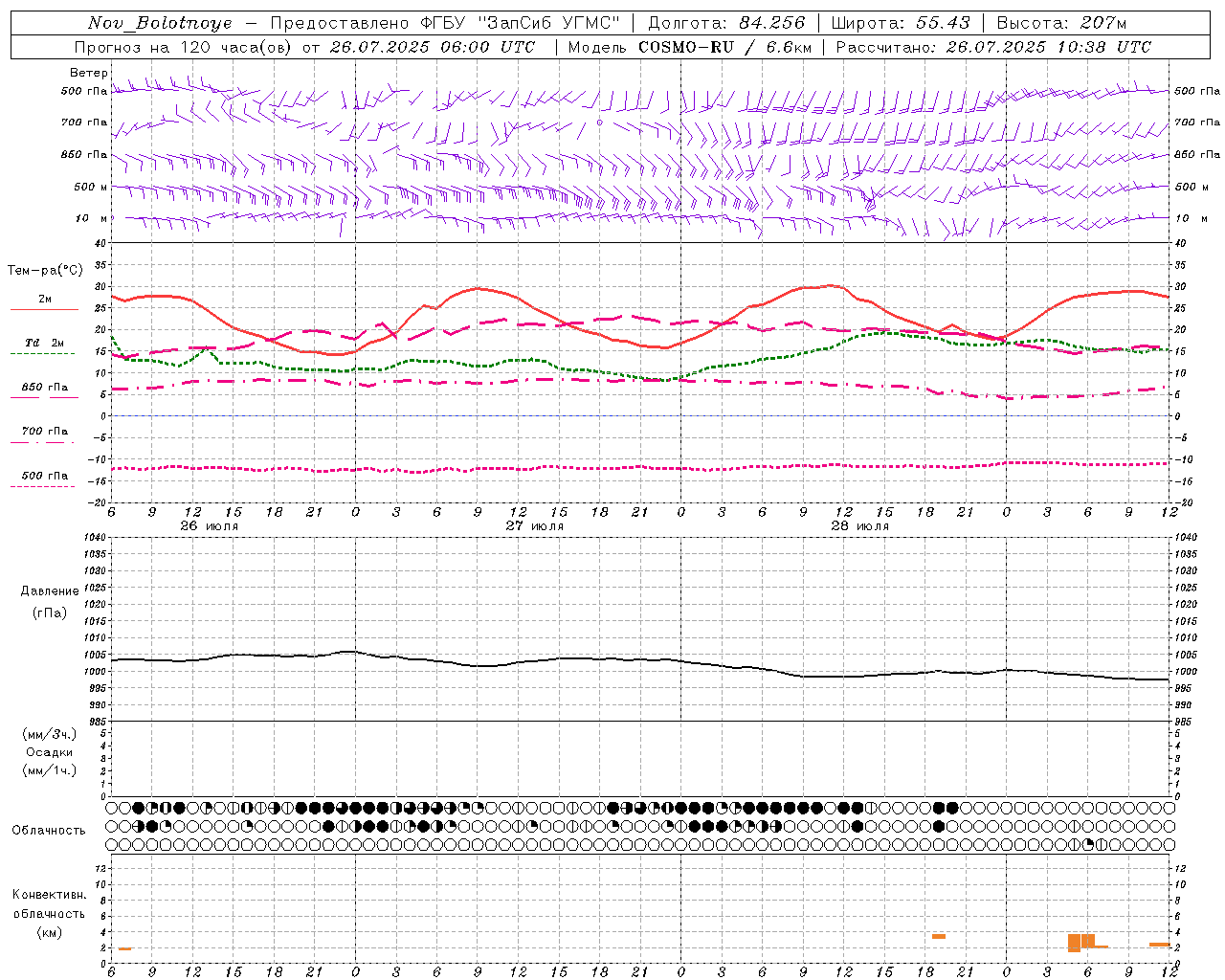Select the Высота: 207м header field

[1061, 23]
